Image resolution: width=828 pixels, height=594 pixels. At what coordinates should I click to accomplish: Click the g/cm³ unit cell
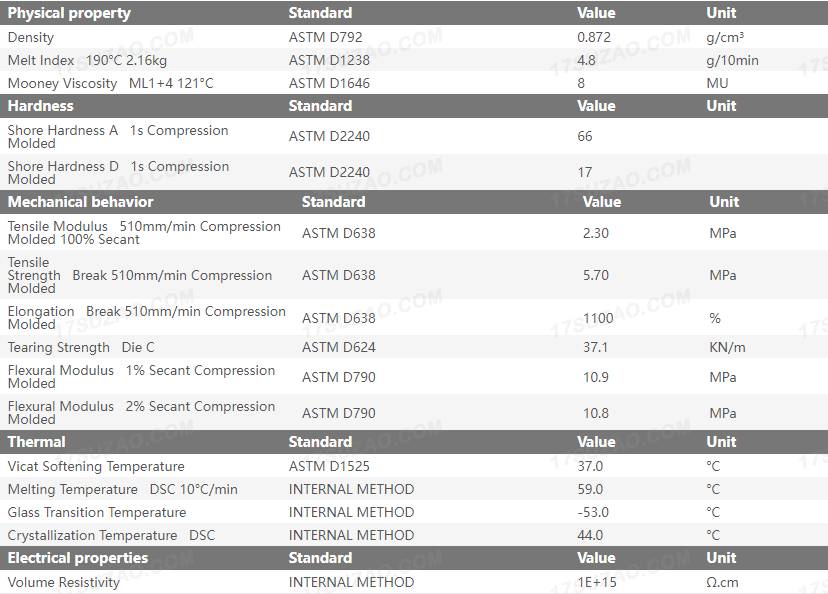point(724,37)
